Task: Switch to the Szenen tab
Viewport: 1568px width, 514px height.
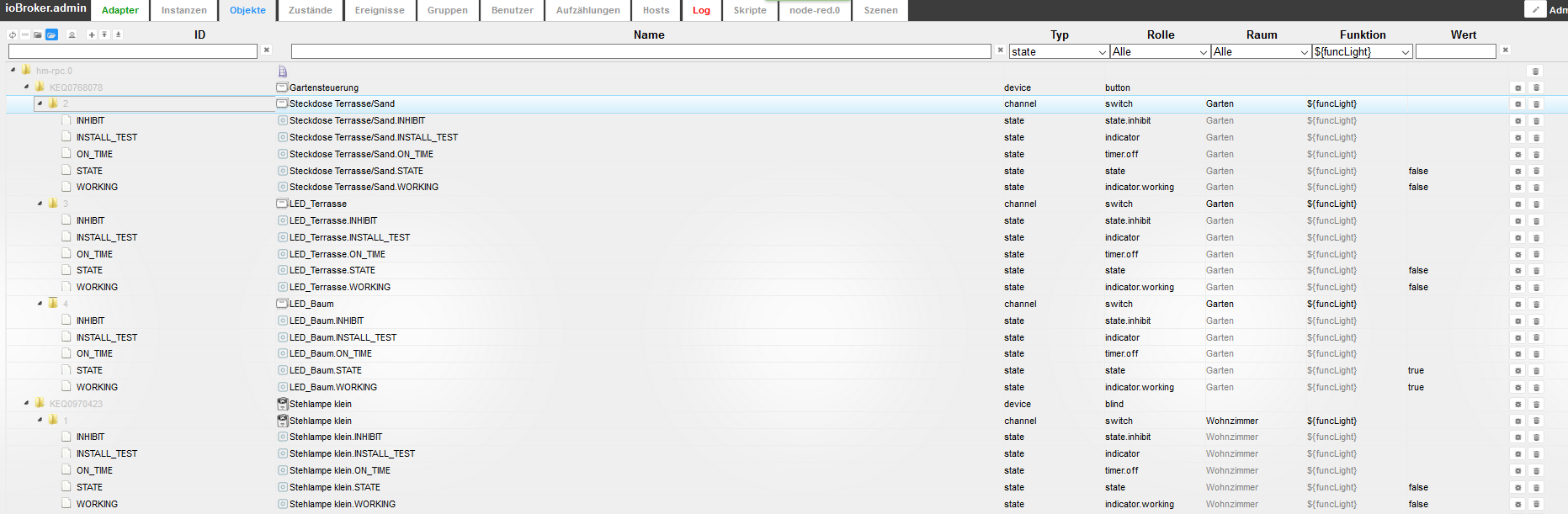Action: [x=881, y=10]
